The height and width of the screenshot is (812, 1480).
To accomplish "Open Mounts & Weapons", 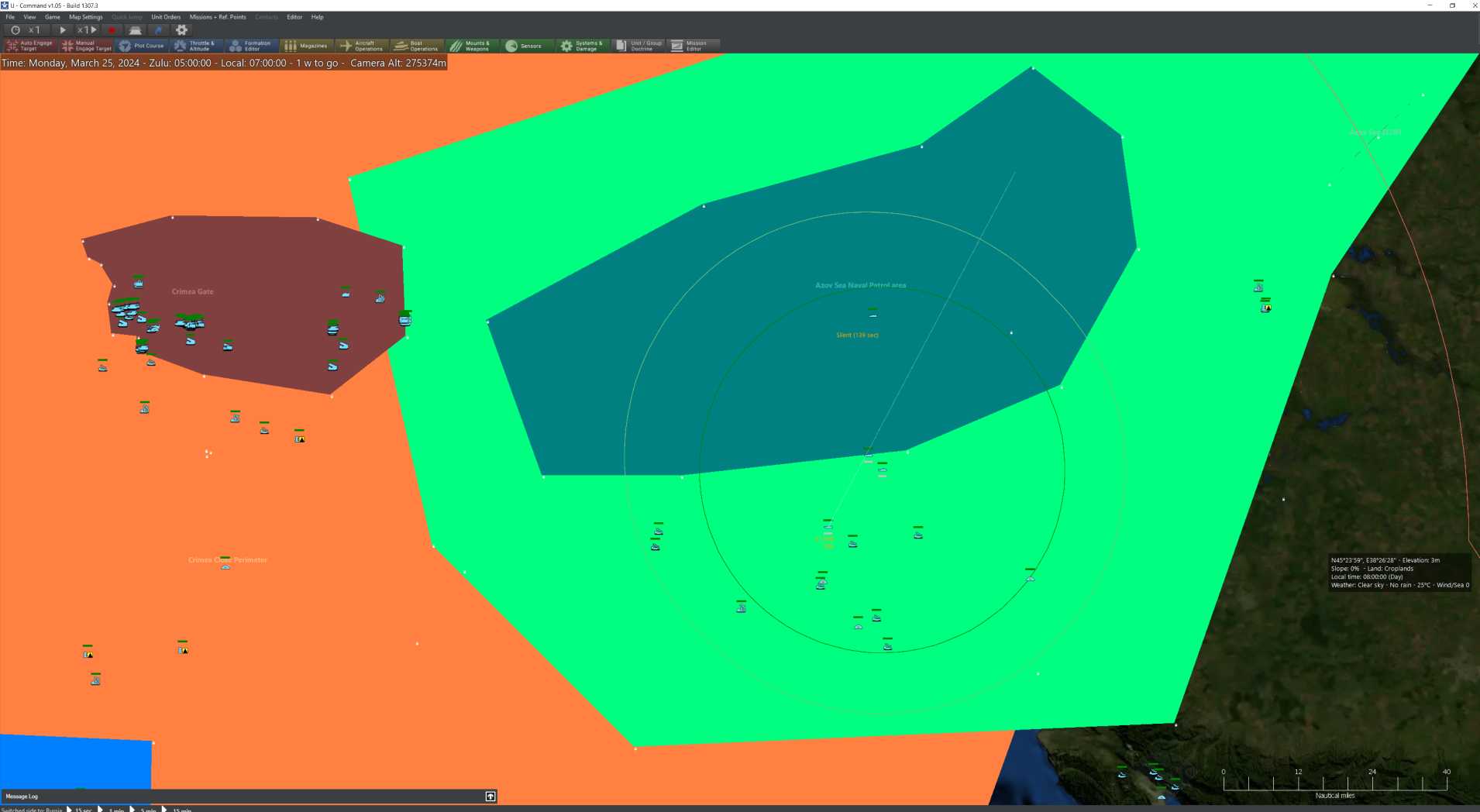I will click(472, 46).
